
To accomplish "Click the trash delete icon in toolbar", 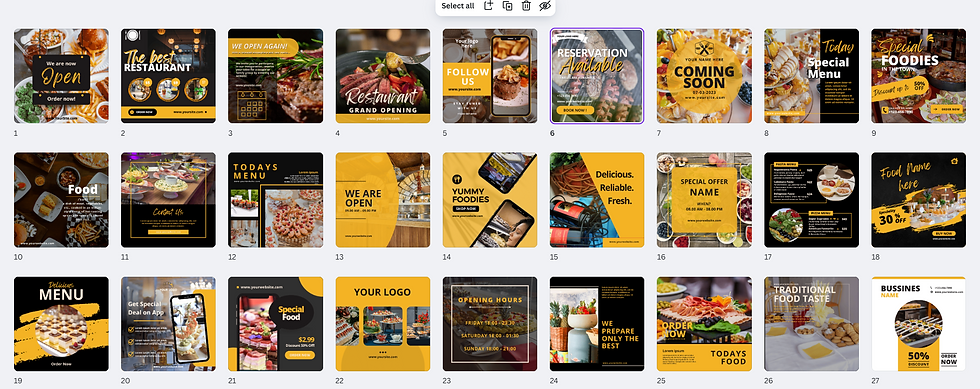I will (526, 6).
